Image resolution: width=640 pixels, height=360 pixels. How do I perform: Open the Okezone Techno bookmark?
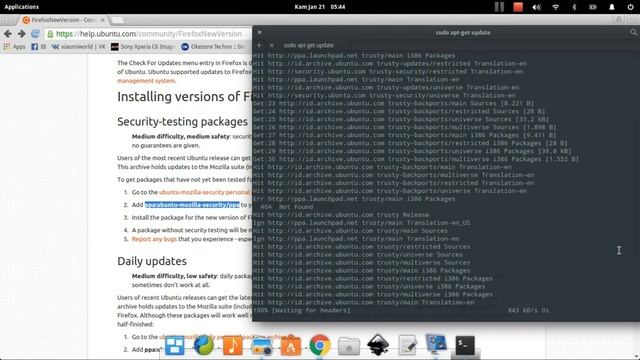[x=213, y=47]
